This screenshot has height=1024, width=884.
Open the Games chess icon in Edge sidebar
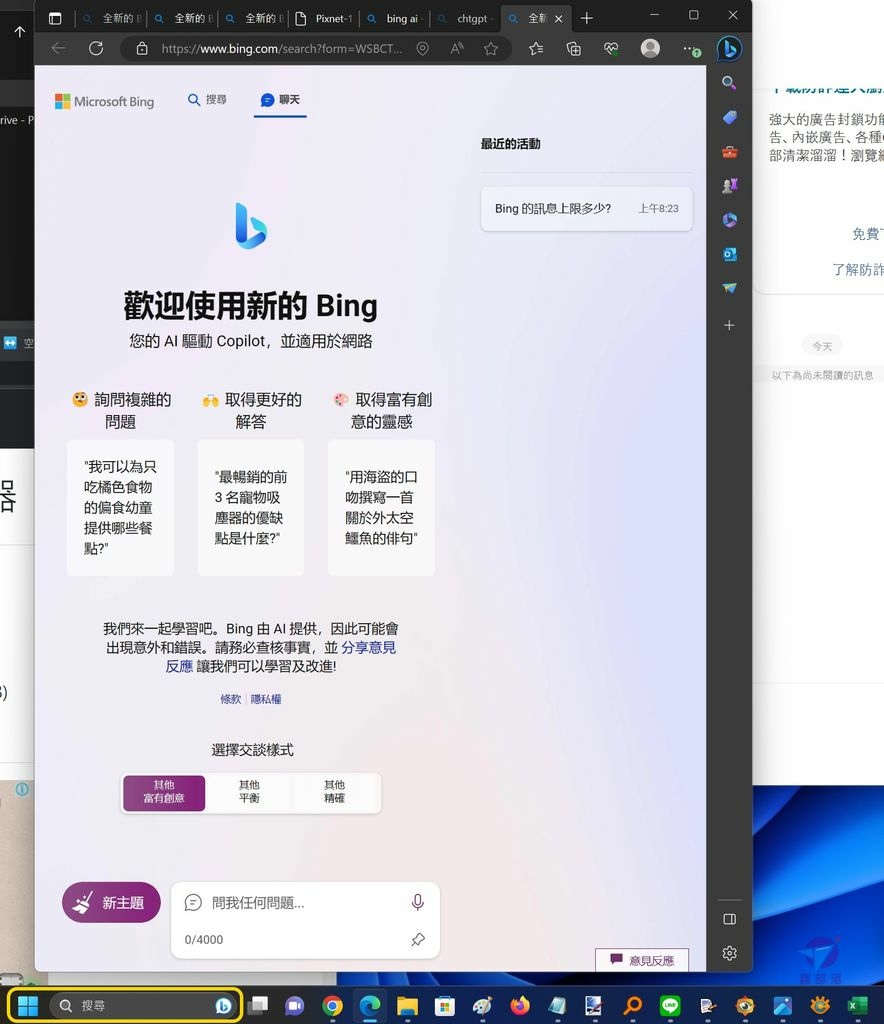click(x=729, y=186)
